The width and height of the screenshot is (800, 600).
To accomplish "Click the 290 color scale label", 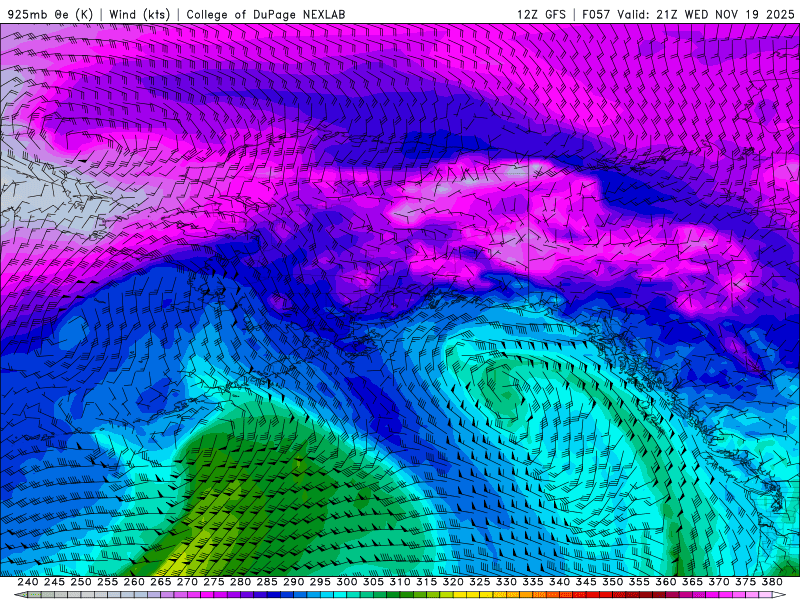I will (x=294, y=582).
